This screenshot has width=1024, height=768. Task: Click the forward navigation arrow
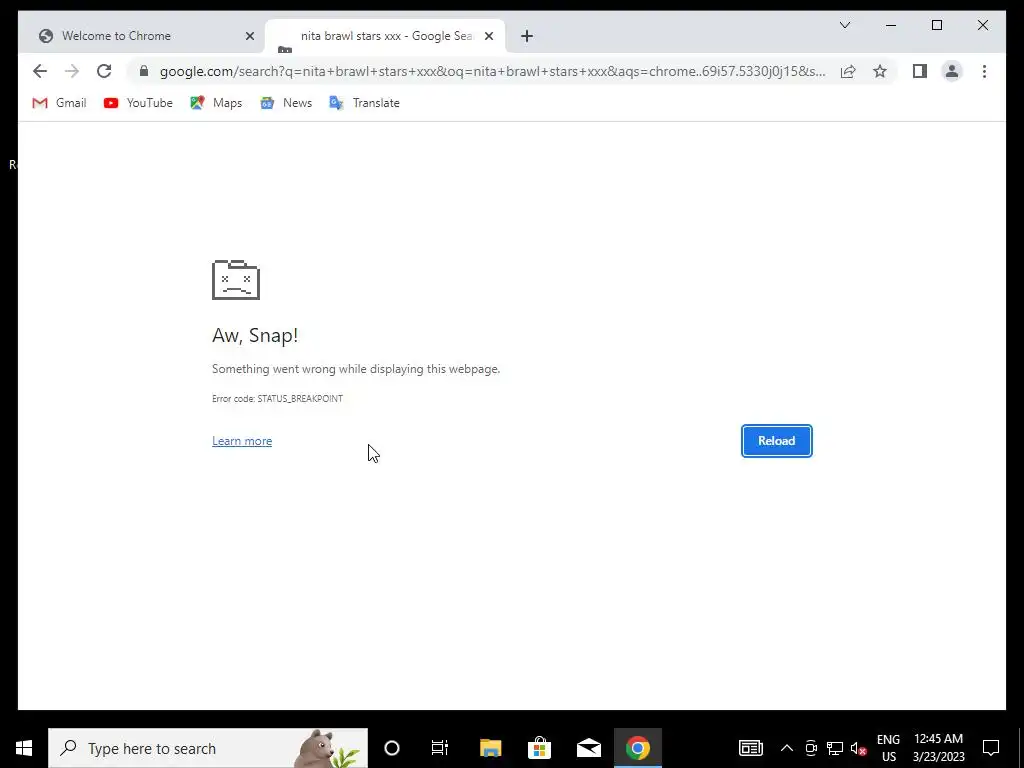pos(72,71)
